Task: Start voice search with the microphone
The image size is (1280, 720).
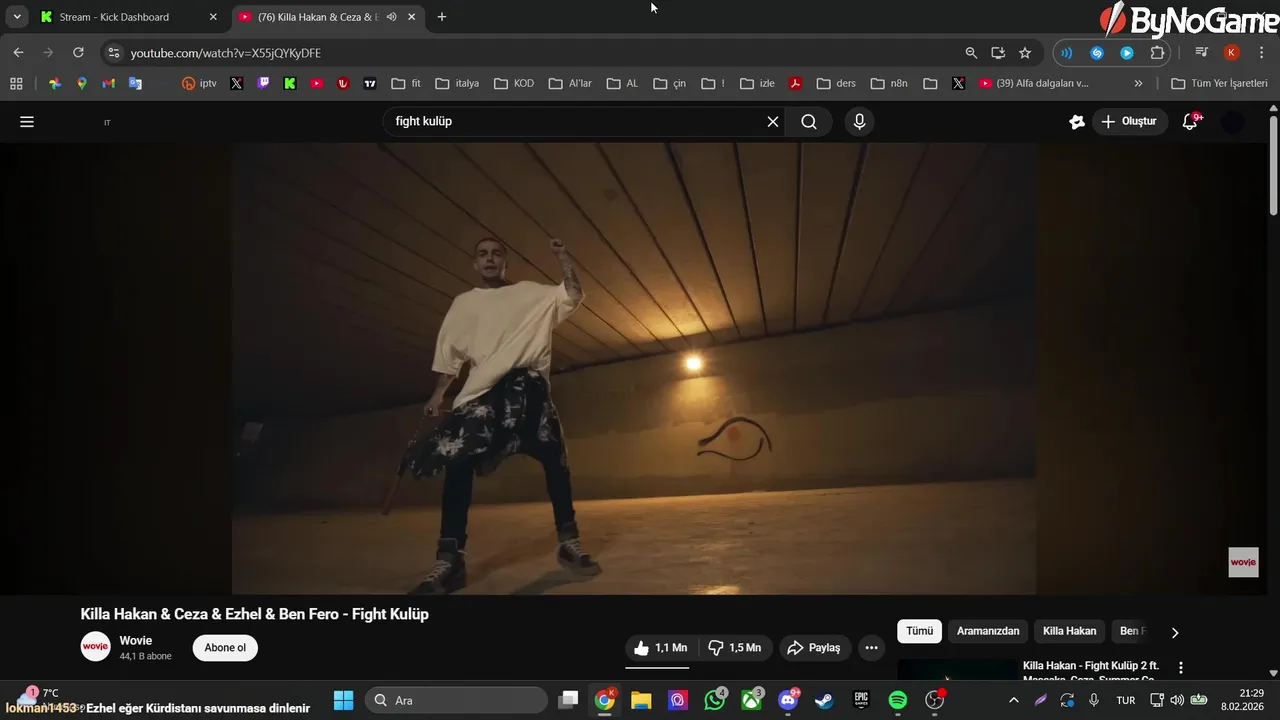Action: (x=859, y=122)
